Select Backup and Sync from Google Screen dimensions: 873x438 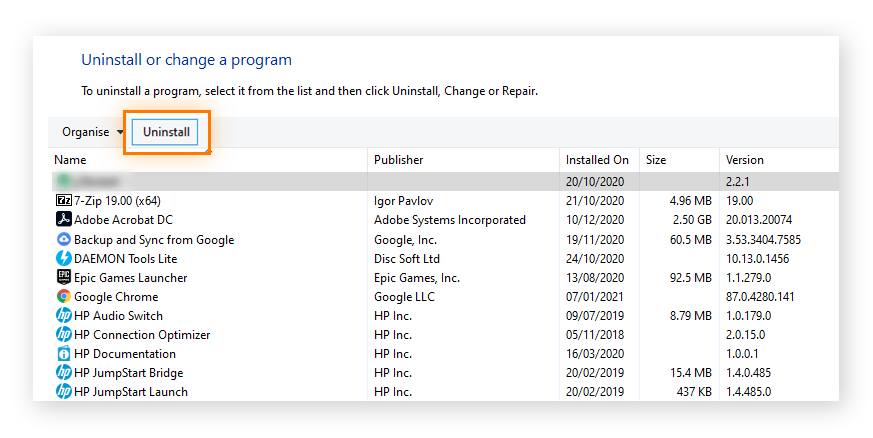click(x=154, y=240)
